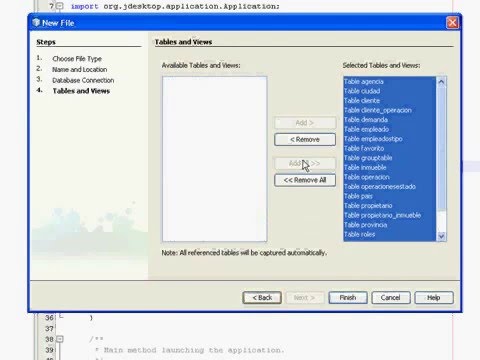
Task: Collapse code fold at editor line 7
Action: pyautogui.click(x=60, y=6)
